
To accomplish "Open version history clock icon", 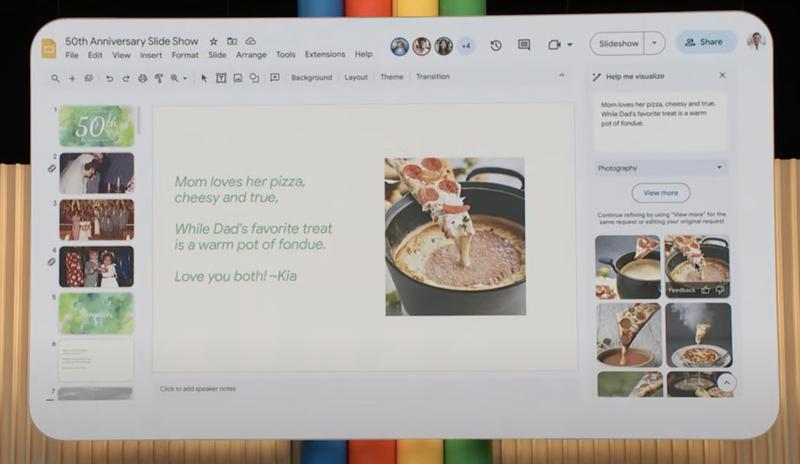I will tap(496, 45).
